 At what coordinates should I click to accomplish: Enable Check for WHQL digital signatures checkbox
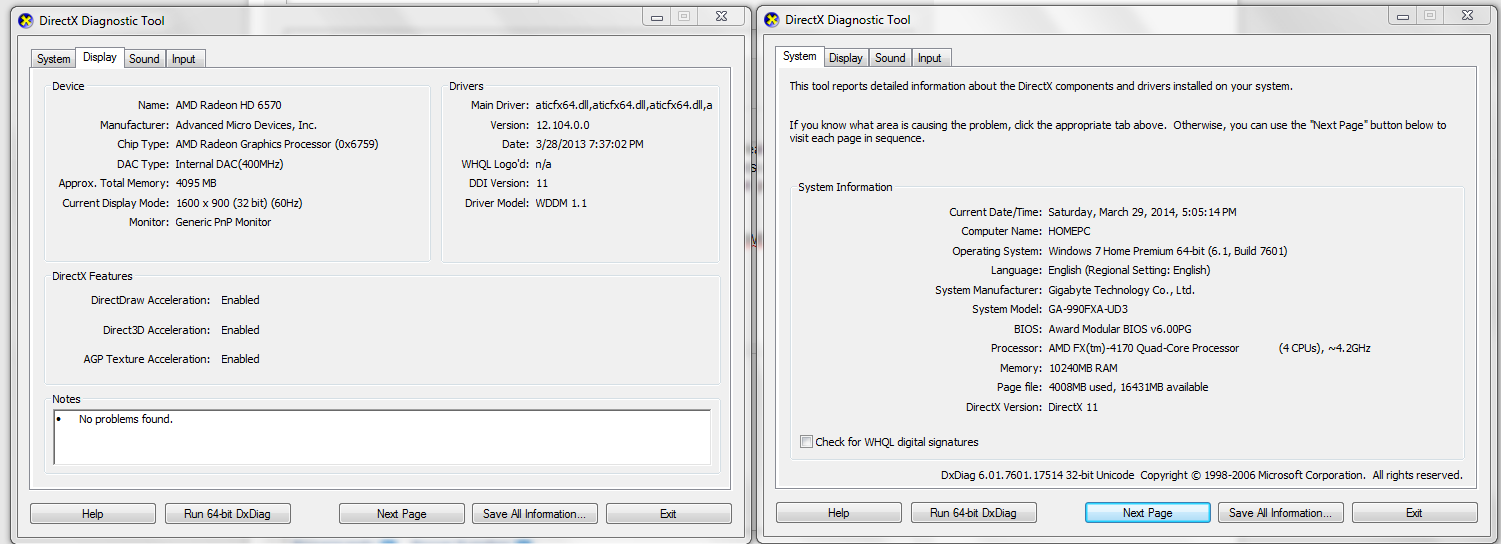click(806, 442)
